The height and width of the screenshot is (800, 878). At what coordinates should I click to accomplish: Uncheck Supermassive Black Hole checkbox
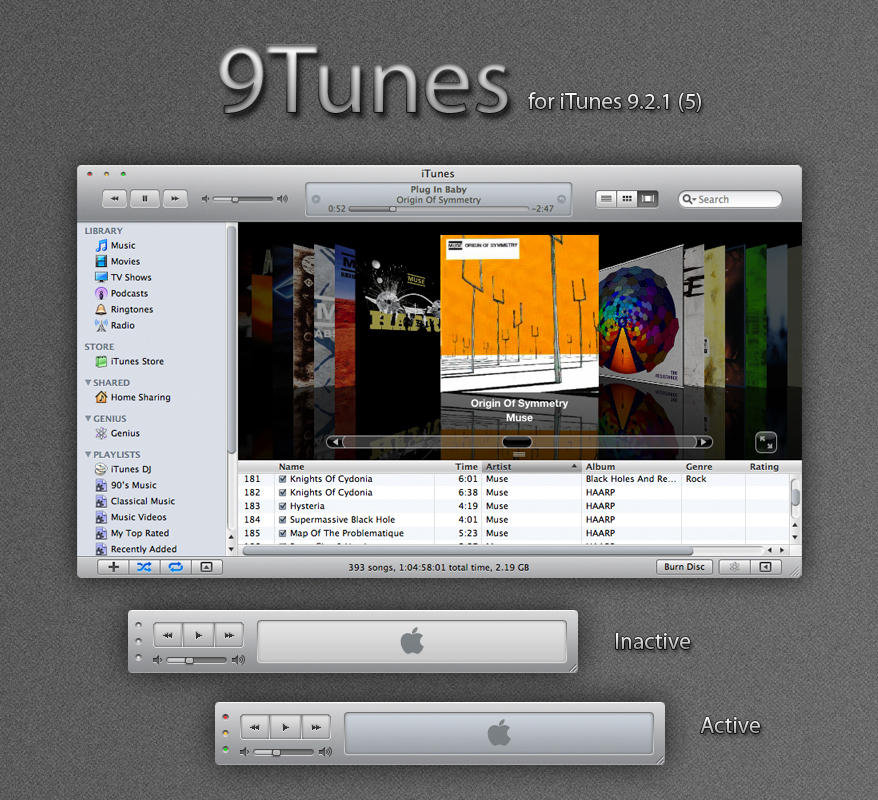pyautogui.click(x=283, y=520)
